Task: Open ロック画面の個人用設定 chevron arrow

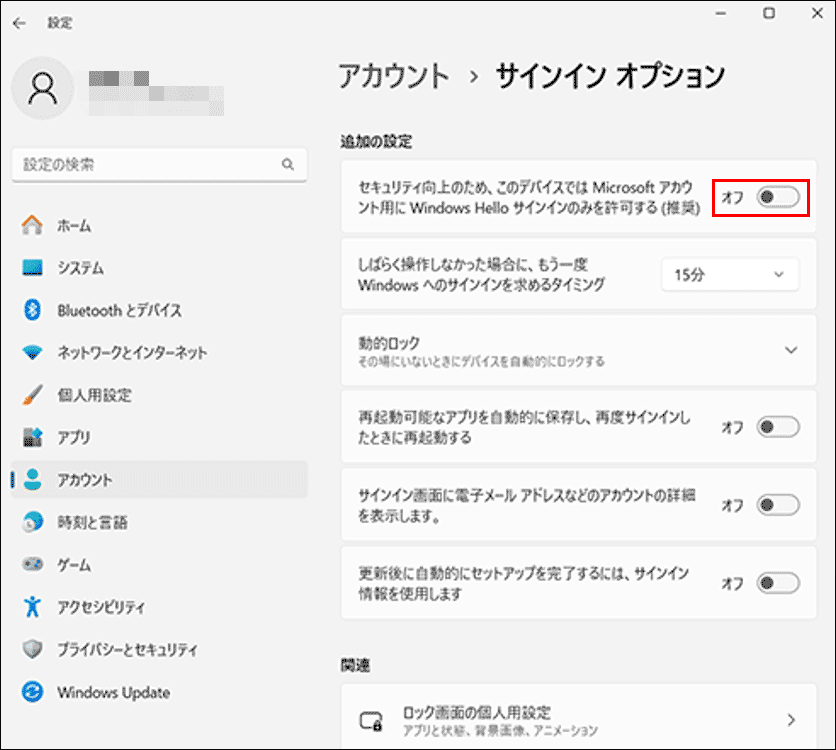Action: pyautogui.click(x=791, y=720)
